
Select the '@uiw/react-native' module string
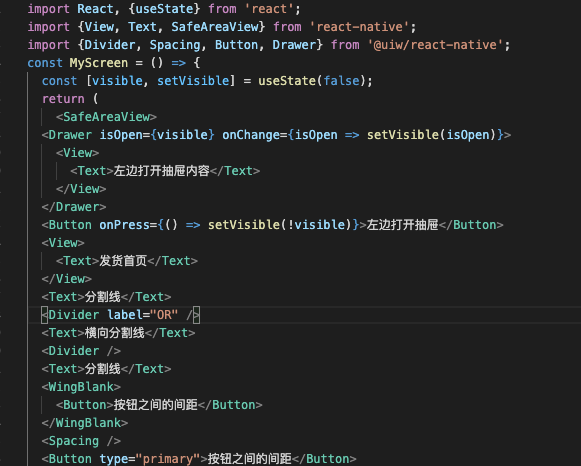coord(435,45)
